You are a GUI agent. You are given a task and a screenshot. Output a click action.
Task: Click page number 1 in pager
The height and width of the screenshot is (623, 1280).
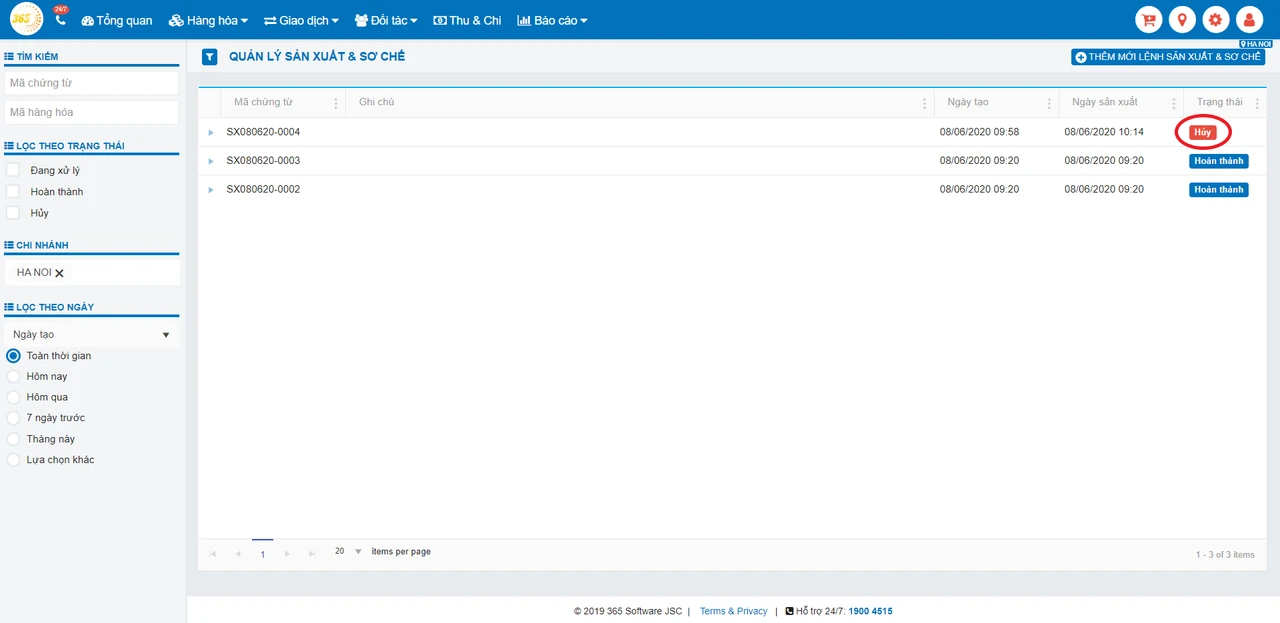[x=262, y=554]
